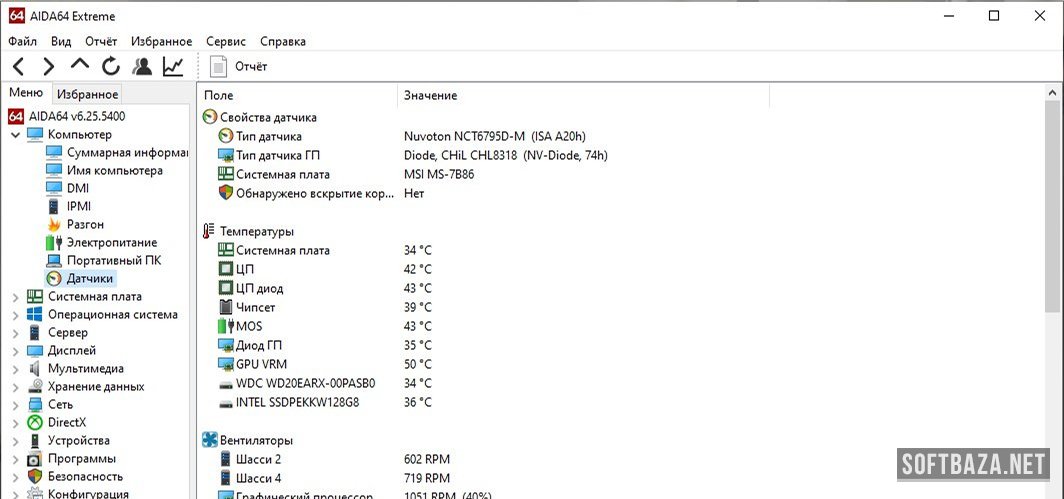Go up one level with the Up arrow

point(79,66)
